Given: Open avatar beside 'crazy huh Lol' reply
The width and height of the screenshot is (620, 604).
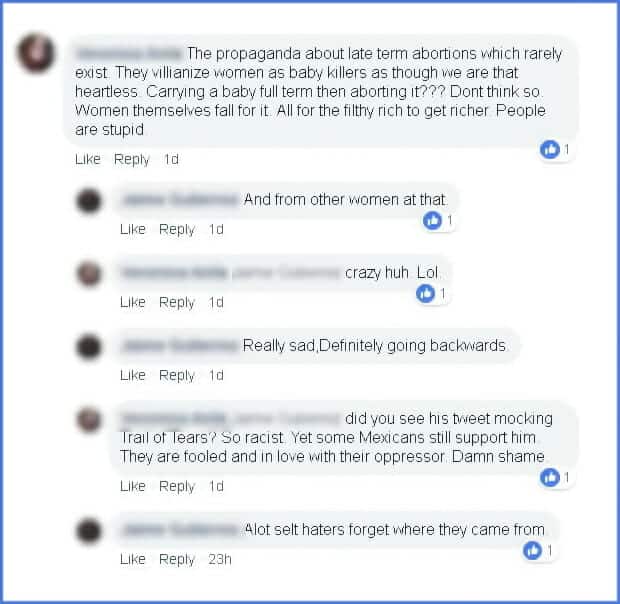Looking at the screenshot, I should (x=89, y=274).
